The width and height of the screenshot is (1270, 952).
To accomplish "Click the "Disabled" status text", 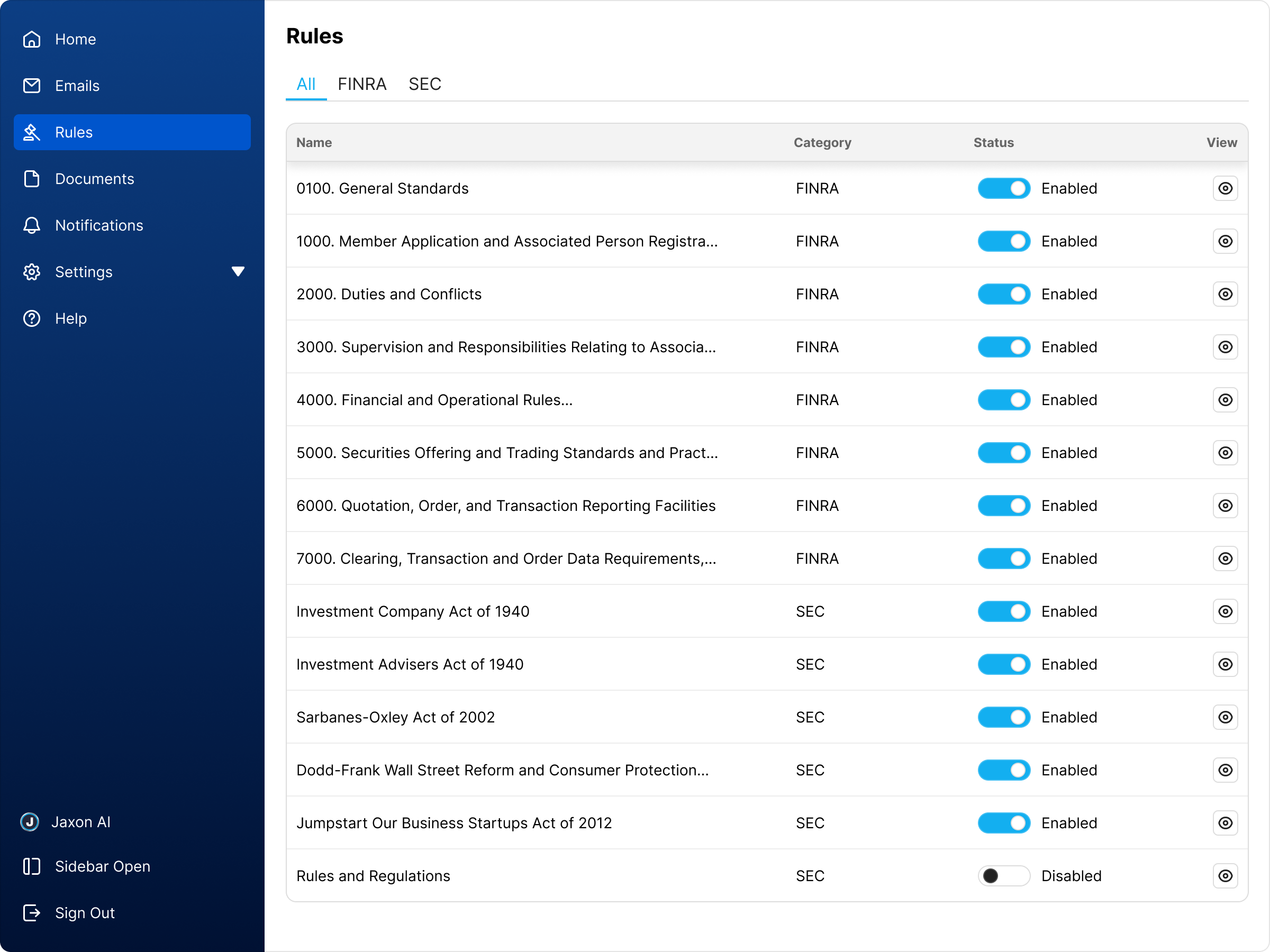I will (x=1072, y=876).
